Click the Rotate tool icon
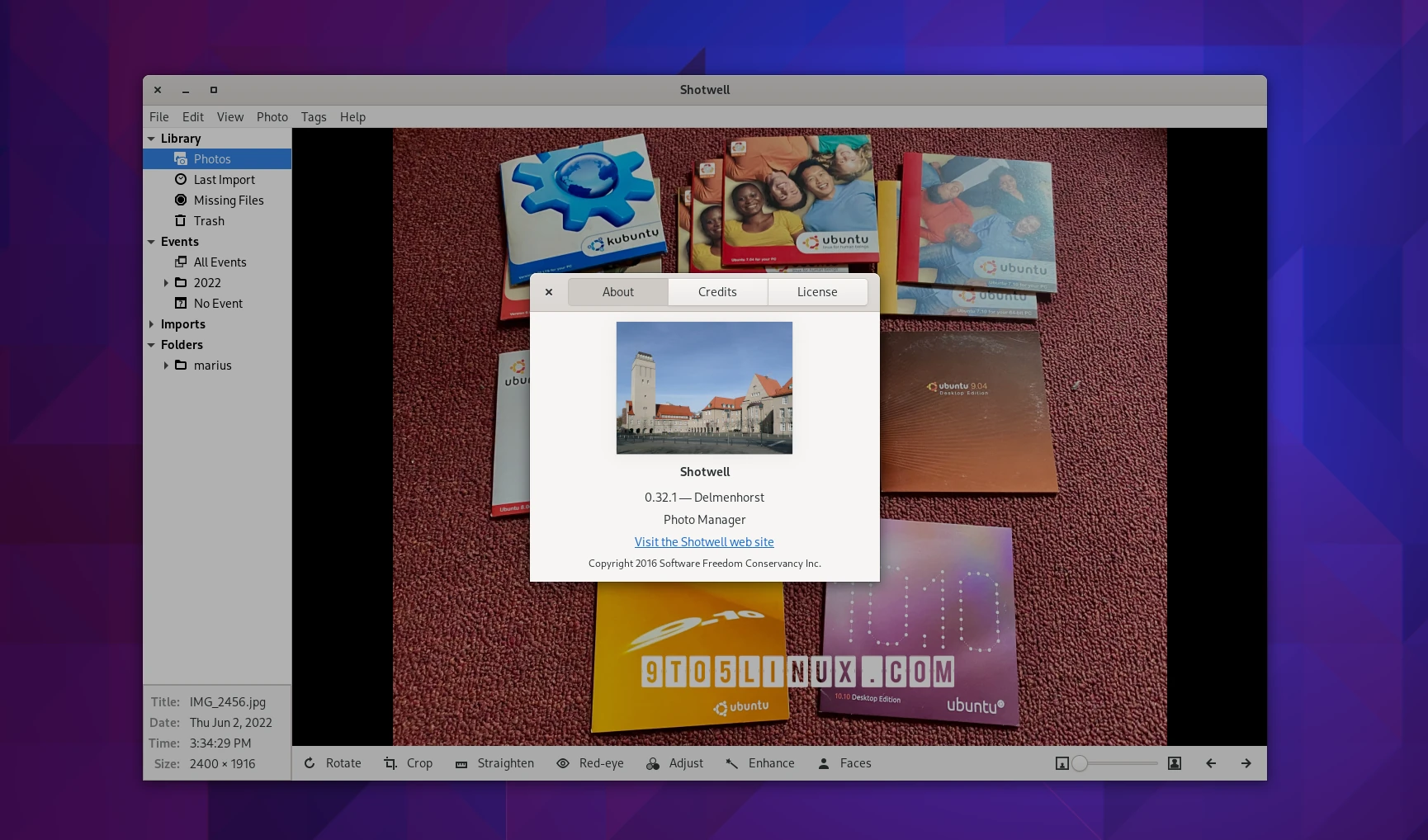The width and height of the screenshot is (1428, 840). click(x=310, y=763)
